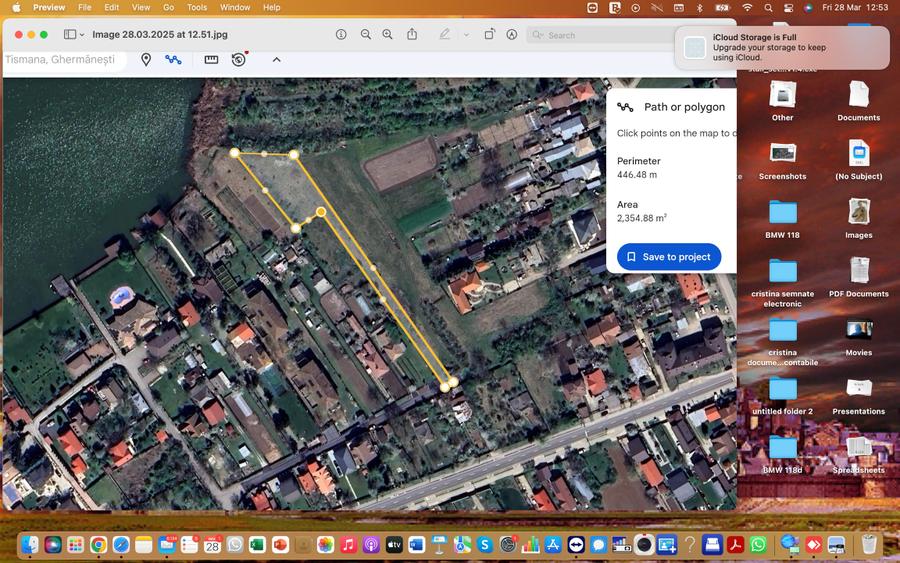Screen dimensions: 900x563
Task: Click the Share icon in the toolbar
Action: (412, 34)
